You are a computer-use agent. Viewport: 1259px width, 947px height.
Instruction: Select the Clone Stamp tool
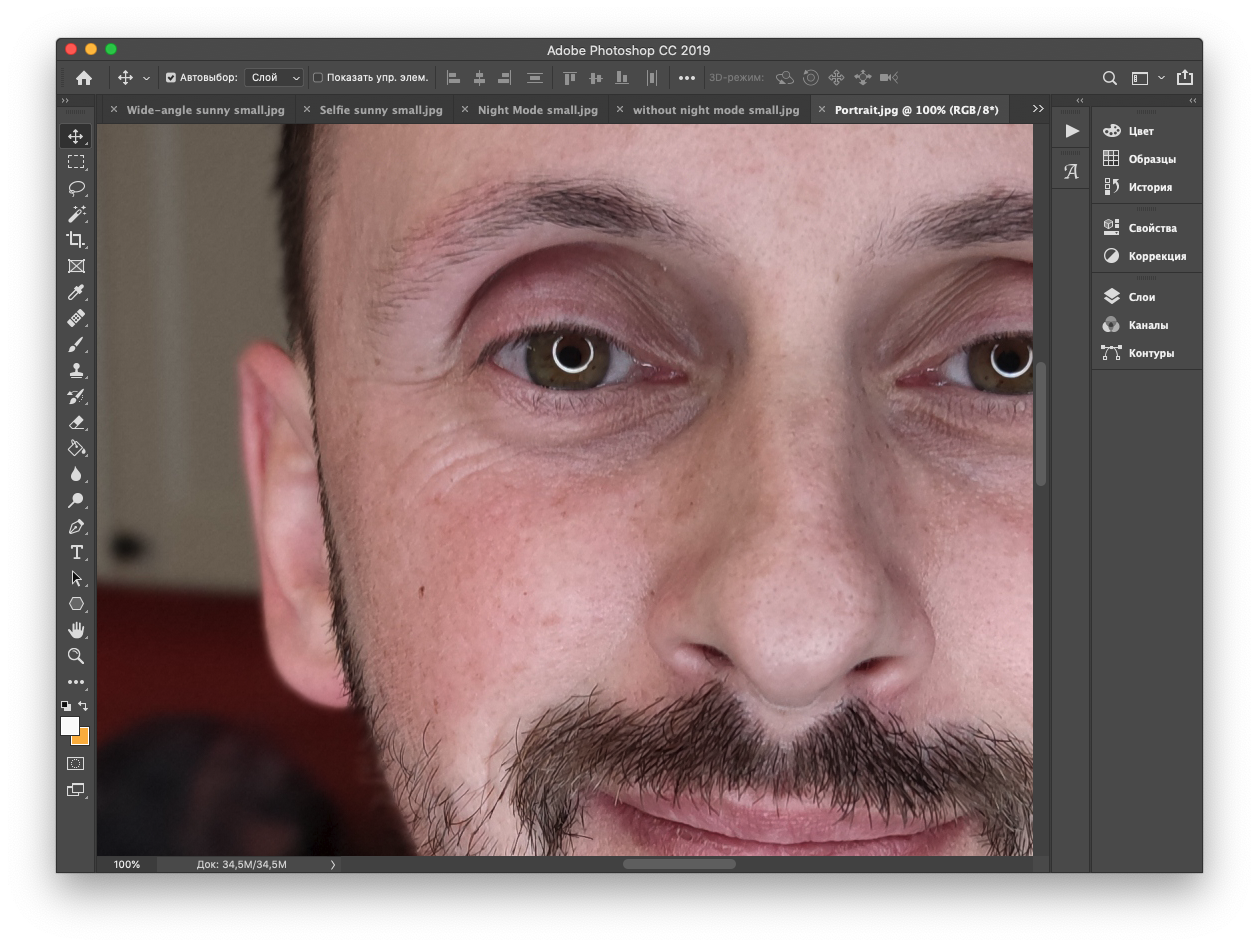tap(76, 371)
